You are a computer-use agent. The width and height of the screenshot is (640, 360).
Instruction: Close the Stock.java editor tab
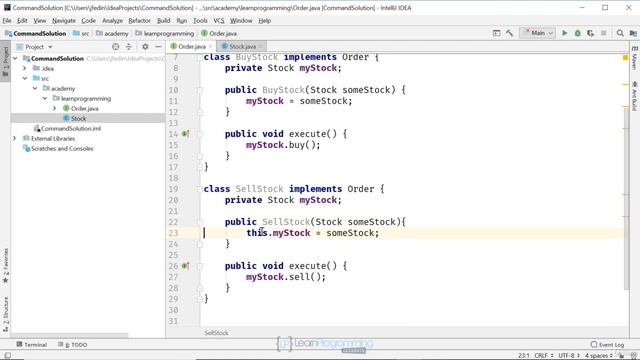click(x=261, y=47)
